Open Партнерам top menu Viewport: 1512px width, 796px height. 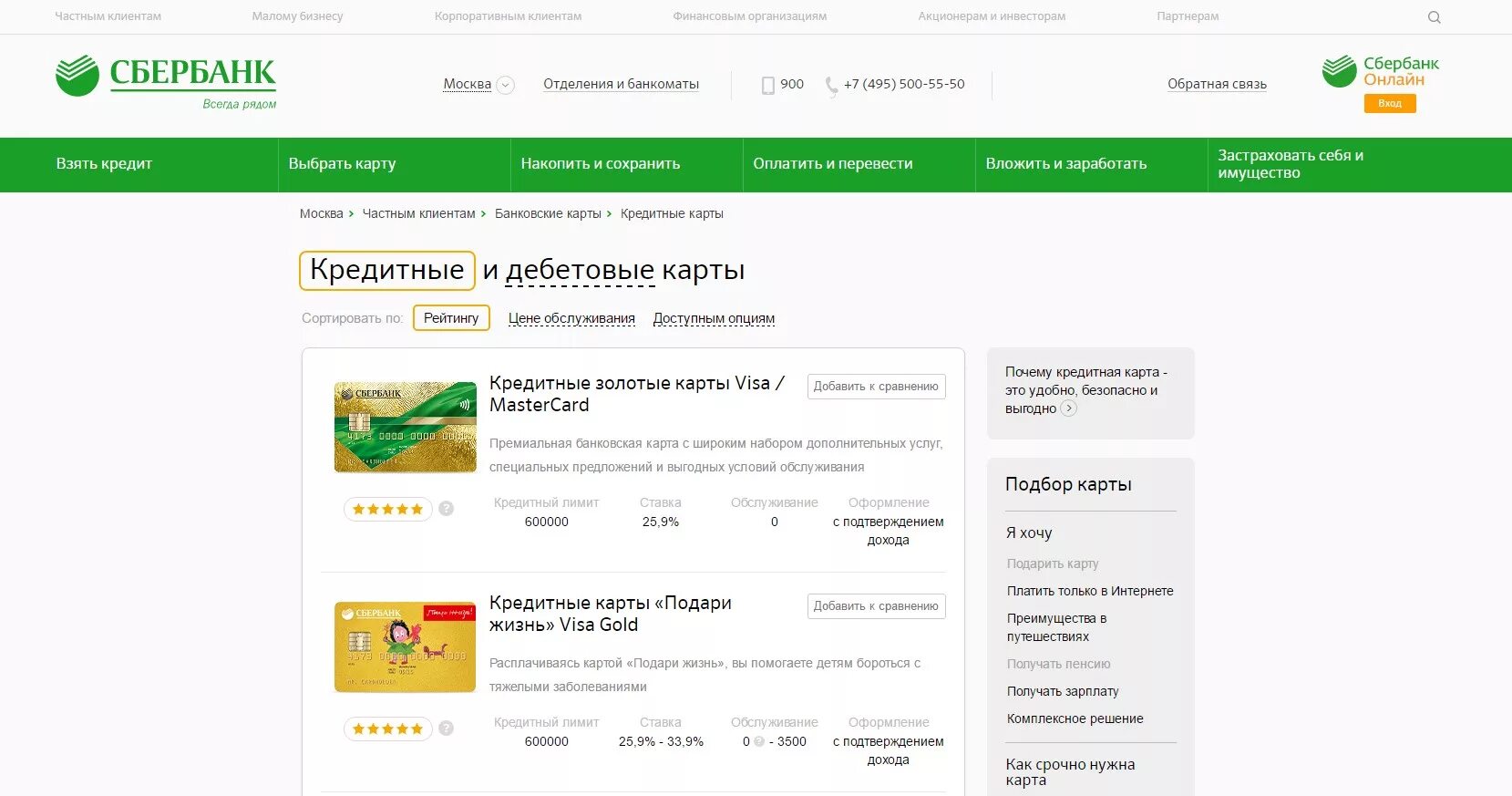pos(1188,16)
